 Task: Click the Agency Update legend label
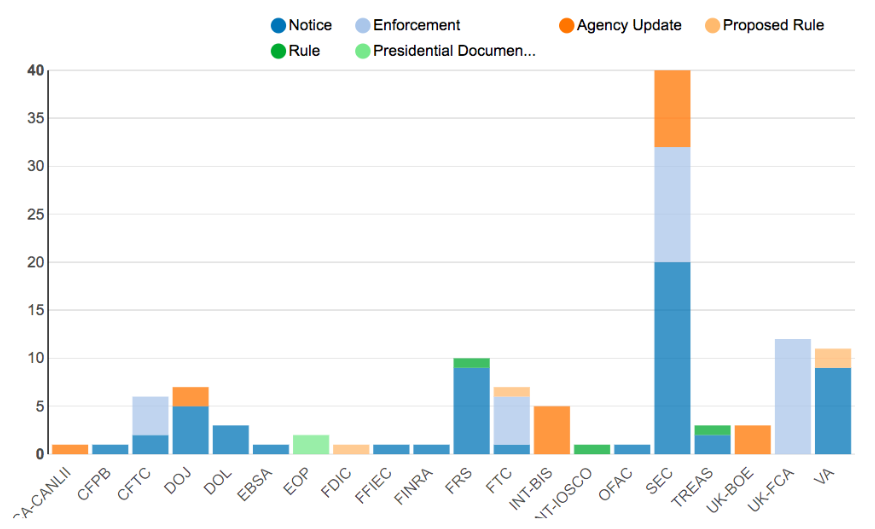629,25
